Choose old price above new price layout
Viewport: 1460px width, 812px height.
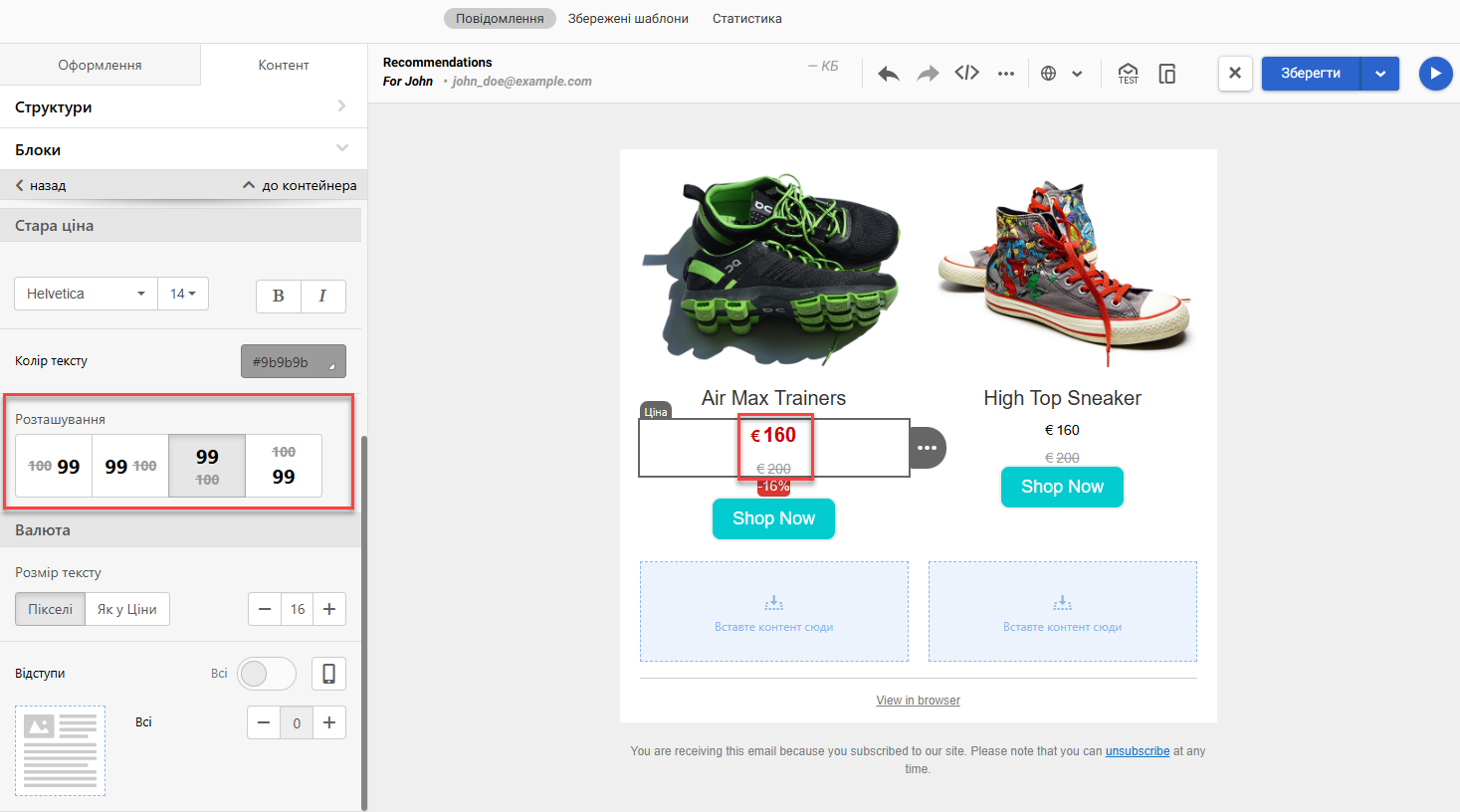[284, 466]
